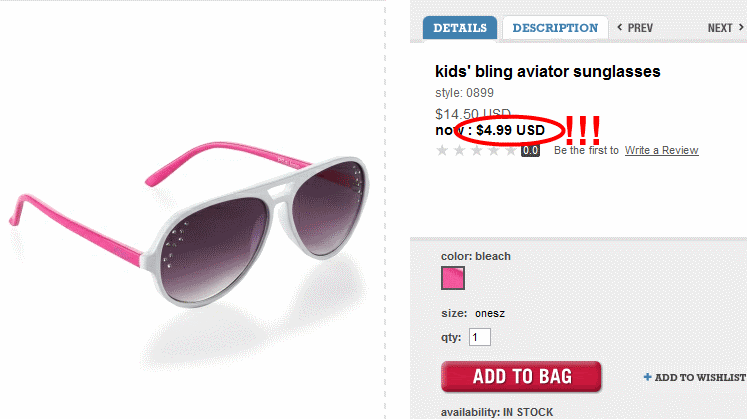747x419 pixels.
Task: Click the kids' bling aviator sunglasses title
Action: point(548,72)
